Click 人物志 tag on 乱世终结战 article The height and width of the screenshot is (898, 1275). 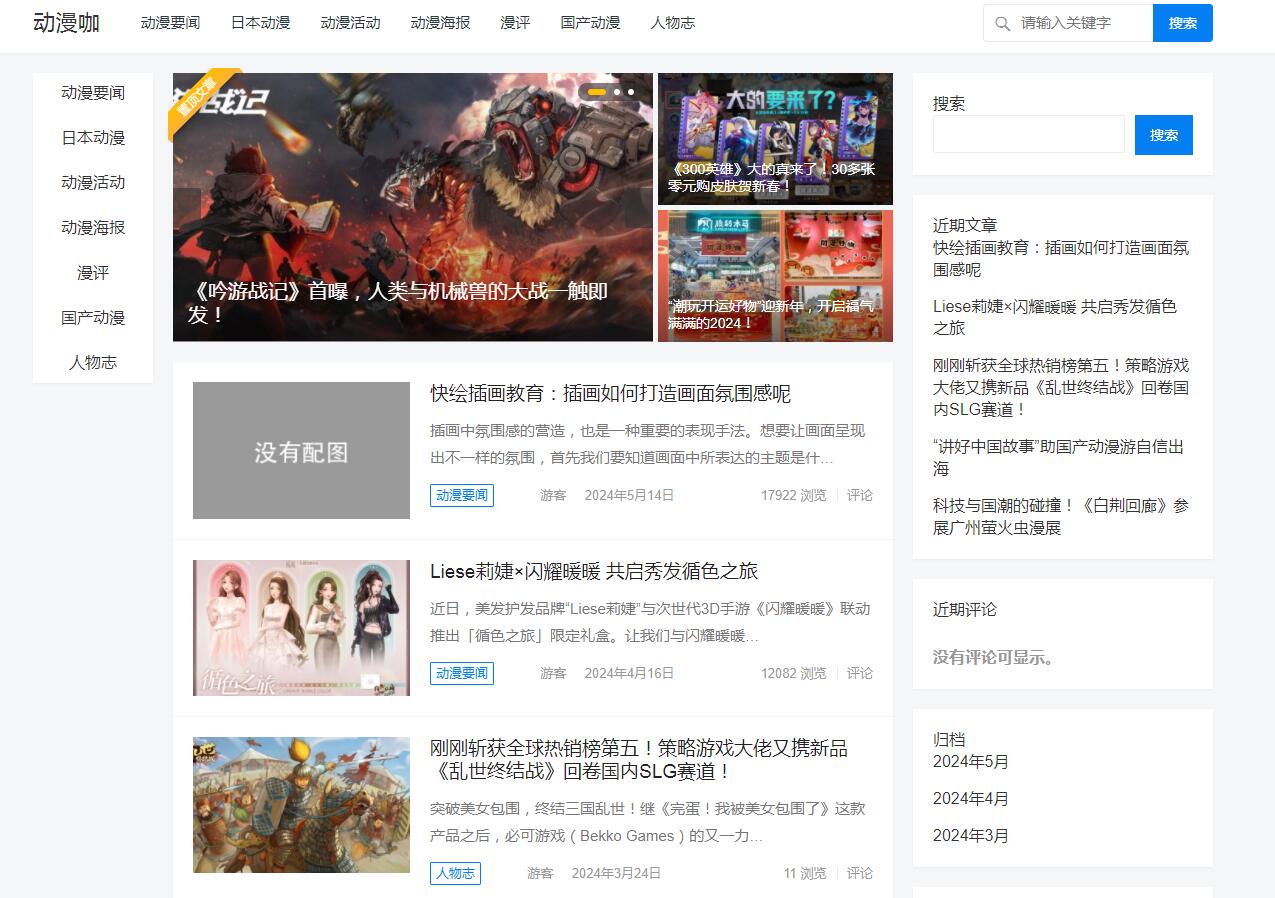point(455,873)
